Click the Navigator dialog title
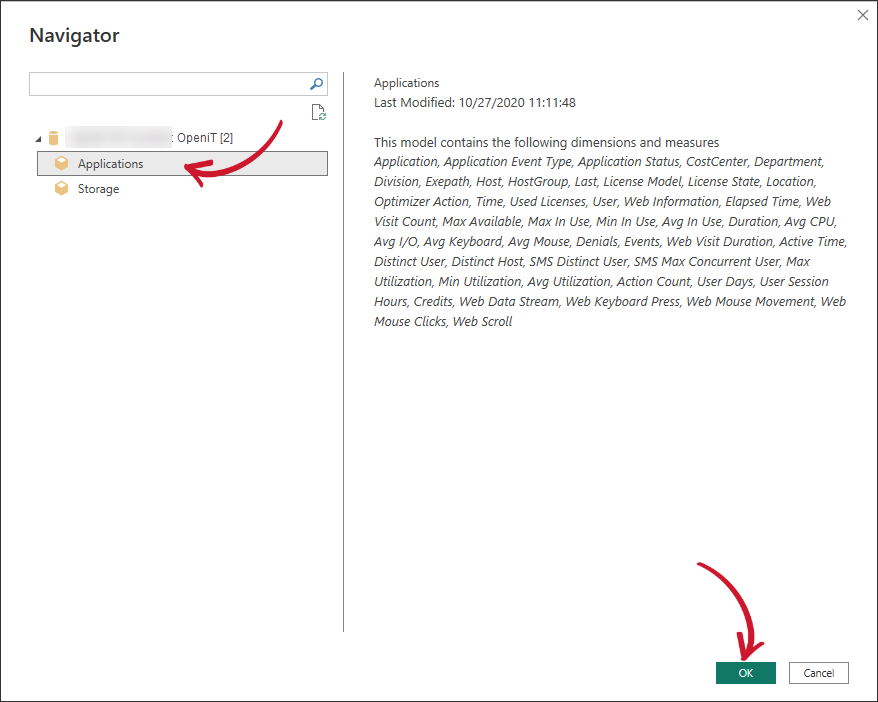878x702 pixels. click(x=76, y=35)
